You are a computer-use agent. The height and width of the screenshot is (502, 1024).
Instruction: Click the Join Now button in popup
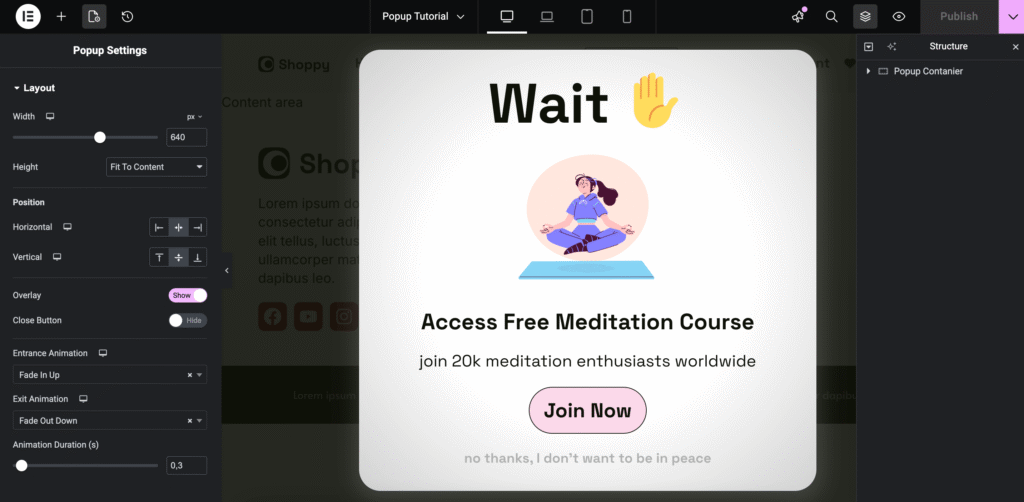point(588,411)
